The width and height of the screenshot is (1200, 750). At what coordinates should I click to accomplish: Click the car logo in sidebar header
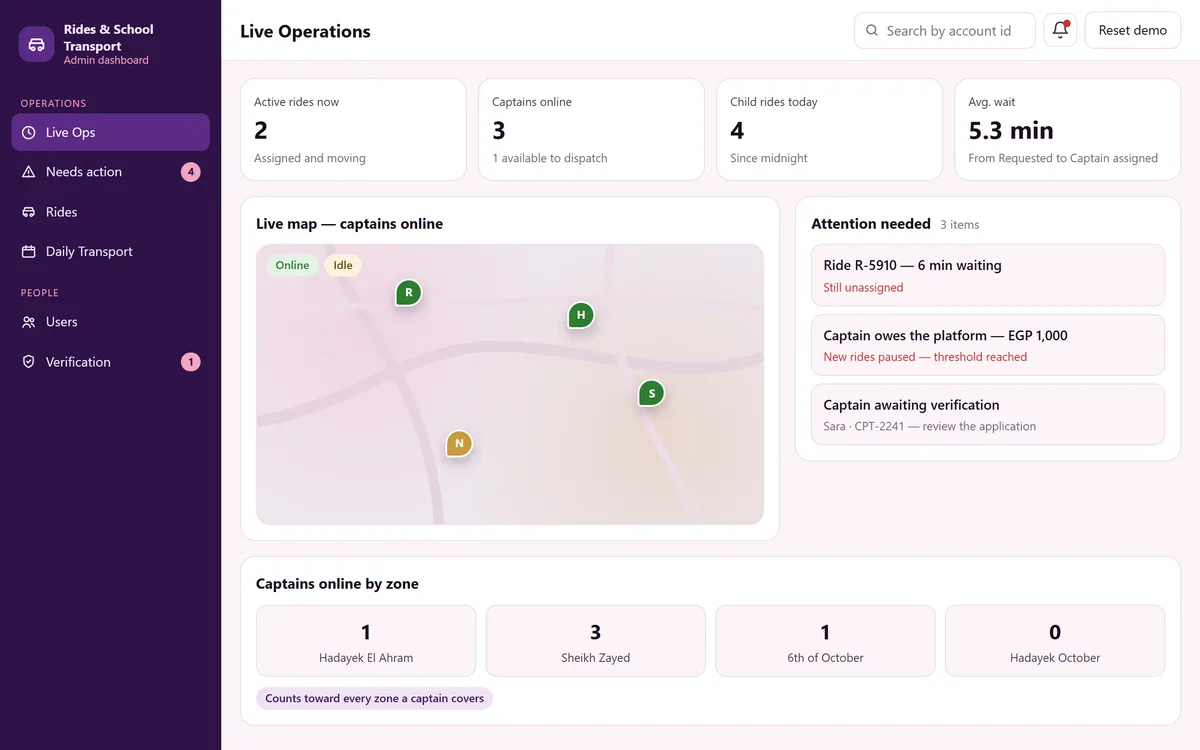(x=36, y=44)
